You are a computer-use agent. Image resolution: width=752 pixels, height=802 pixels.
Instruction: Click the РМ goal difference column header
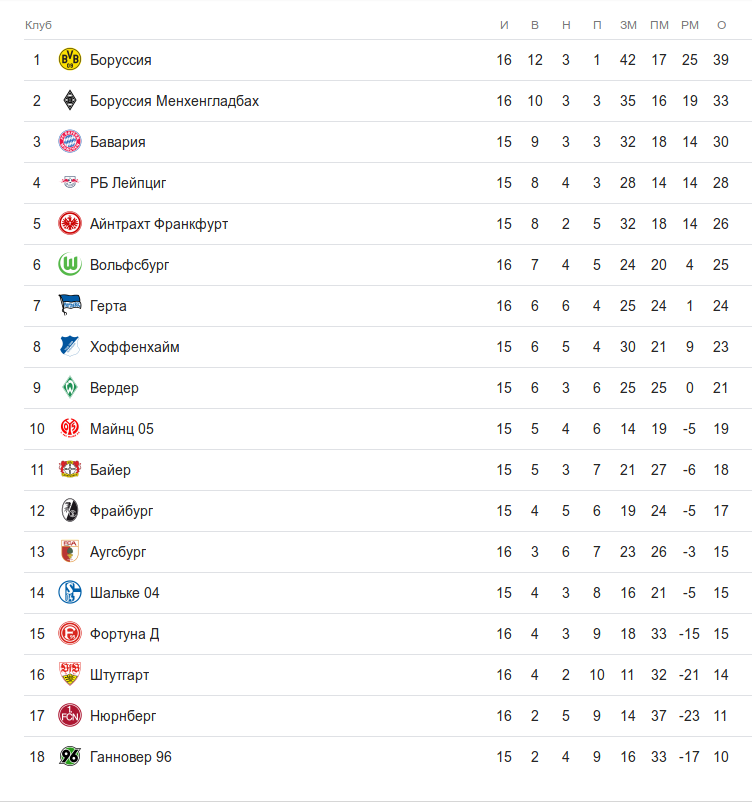690,24
